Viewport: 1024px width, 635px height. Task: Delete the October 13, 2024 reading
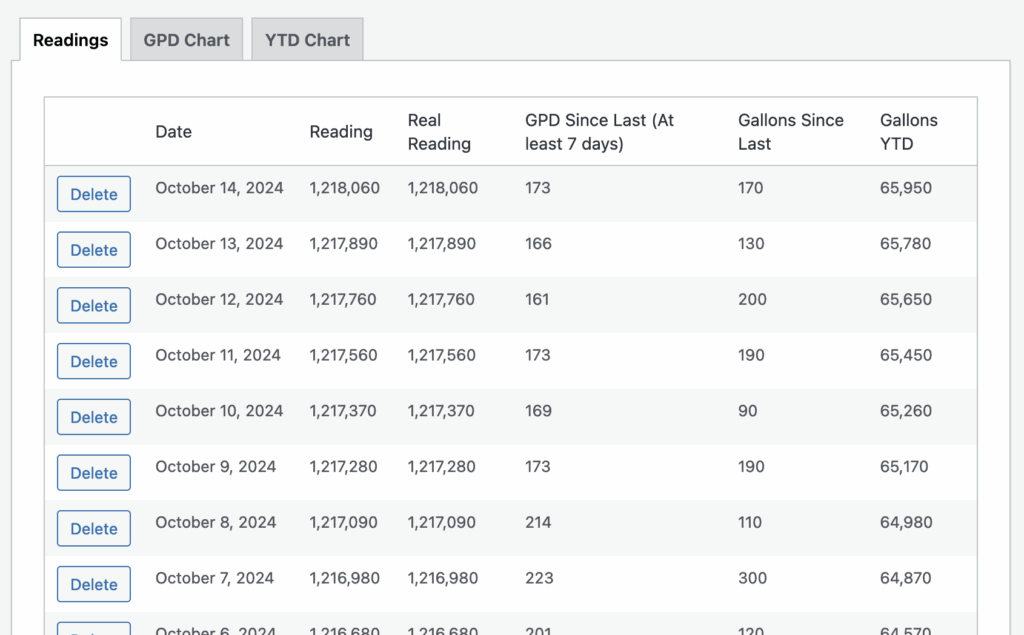94,250
